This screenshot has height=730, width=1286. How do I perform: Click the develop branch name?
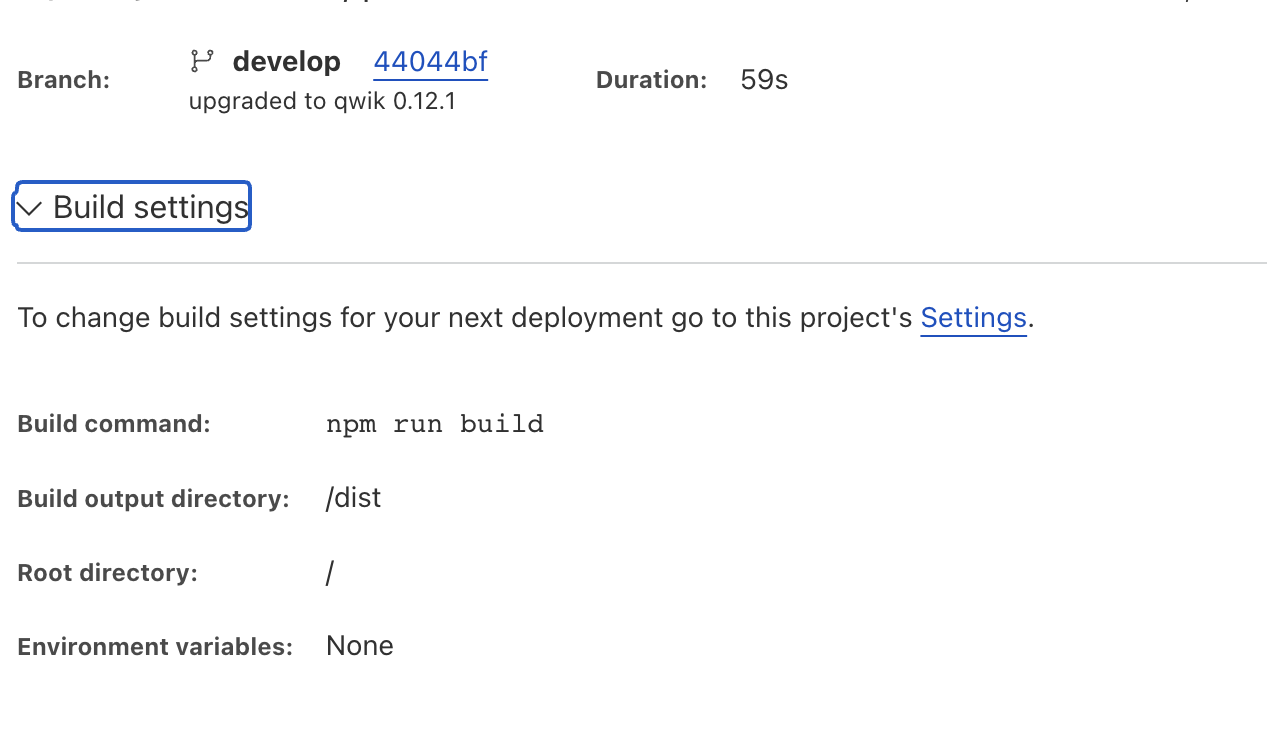(x=286, y=62)
